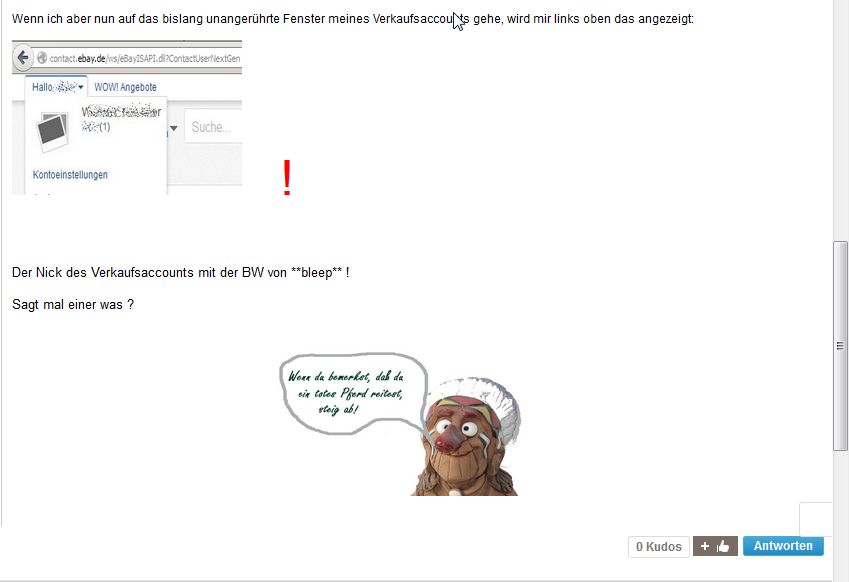Click the speech bubble with handwritten text
Viewport: 849px width, 582px height.
point(353,394)
